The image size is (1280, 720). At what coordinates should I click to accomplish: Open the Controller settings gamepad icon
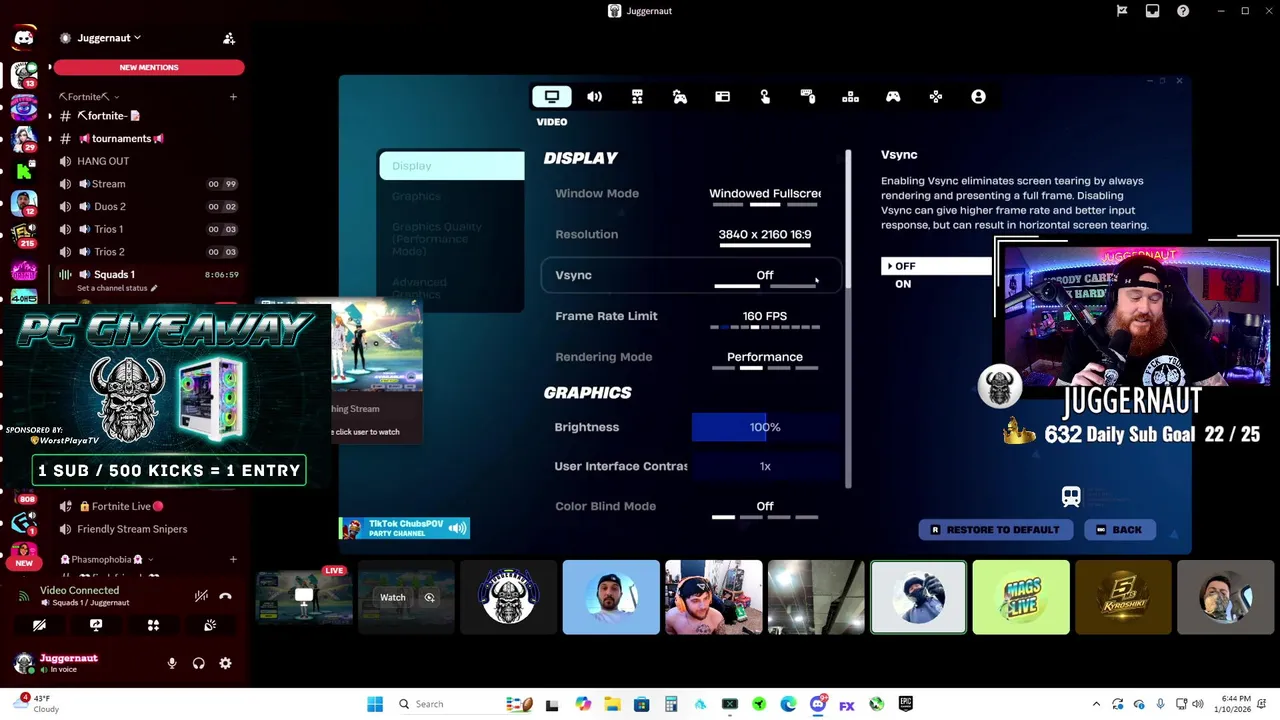[x=893, y=97]
